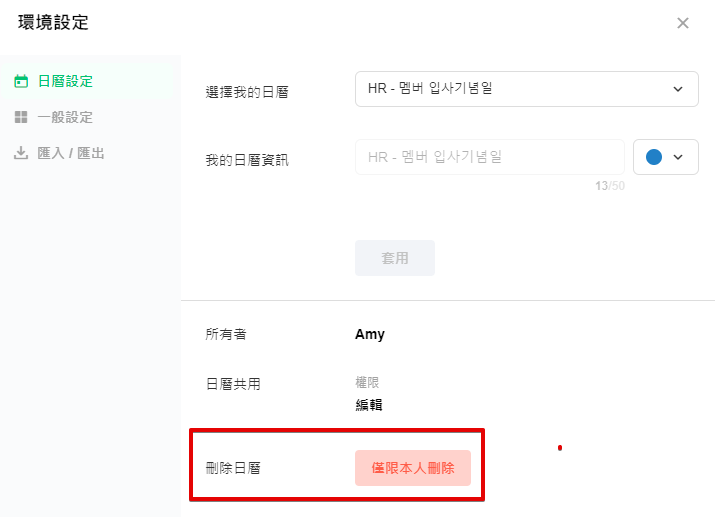The width and height of the screenshot is (715, 517).
Task: Open the 日曆設定 tab label
Action: [65, 81]
